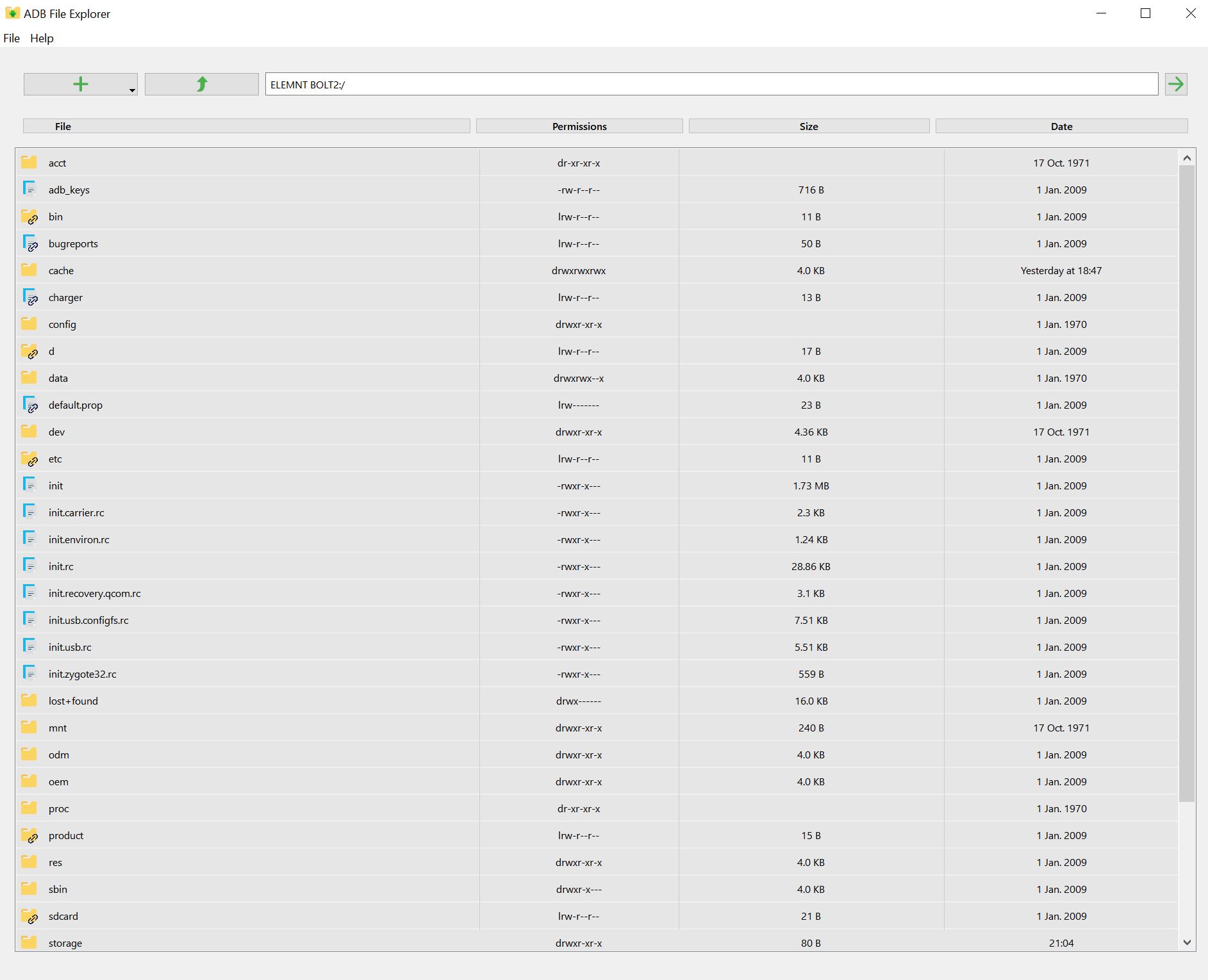
Task: Sort by the Date column header
Action: click(1061, 126)
